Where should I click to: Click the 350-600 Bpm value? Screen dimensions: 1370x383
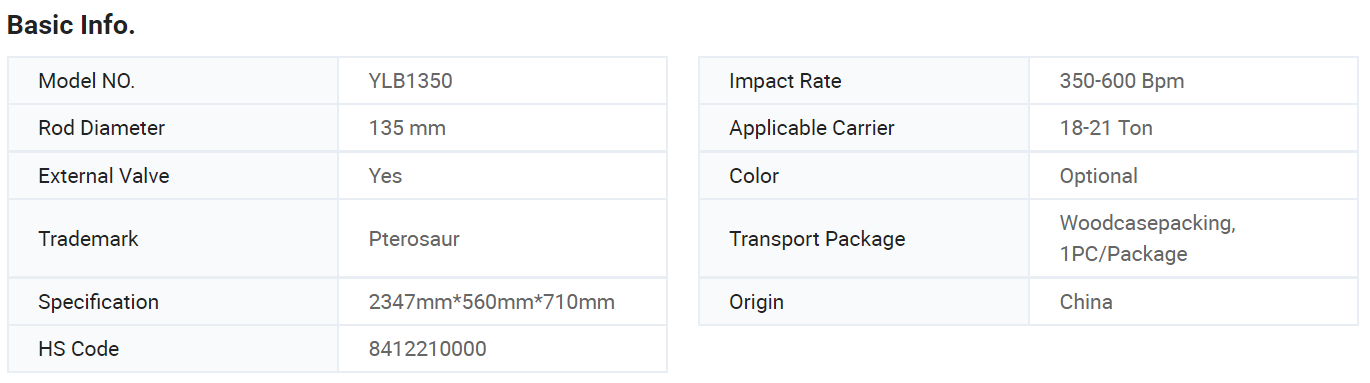click(1122, 81)
